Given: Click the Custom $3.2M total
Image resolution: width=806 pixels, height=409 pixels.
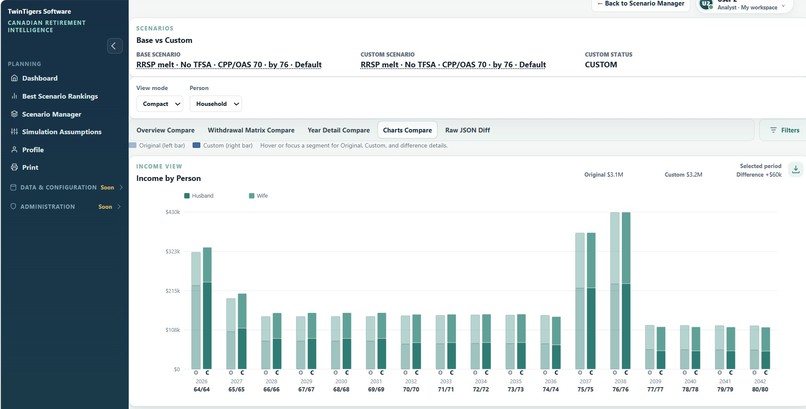Looking at the screenshot, I should [683, 175].
